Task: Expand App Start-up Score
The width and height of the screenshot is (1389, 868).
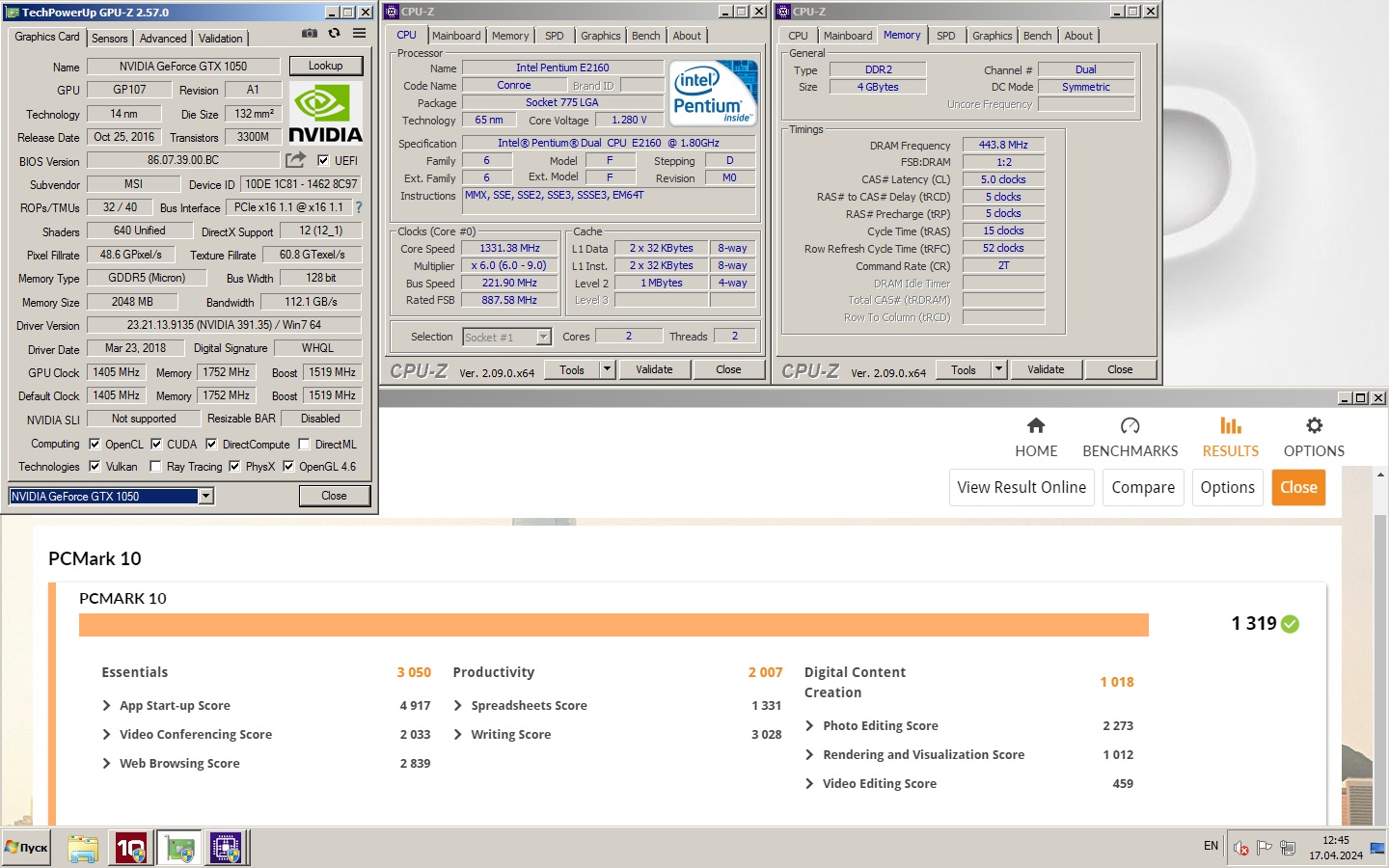Action: coord(106,706)
